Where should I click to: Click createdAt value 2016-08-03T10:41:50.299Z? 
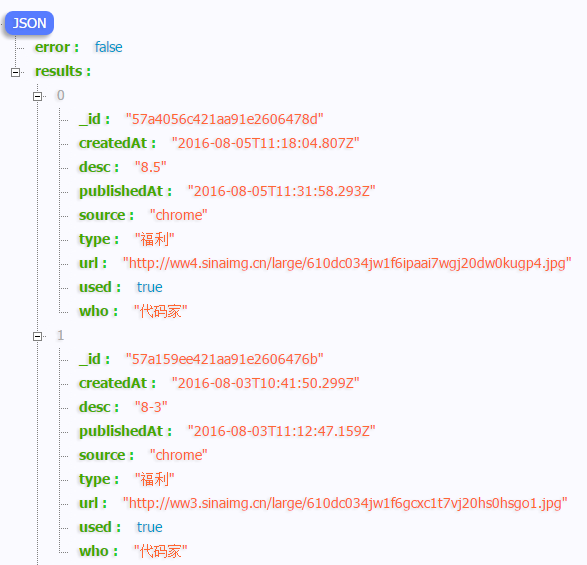265,383
